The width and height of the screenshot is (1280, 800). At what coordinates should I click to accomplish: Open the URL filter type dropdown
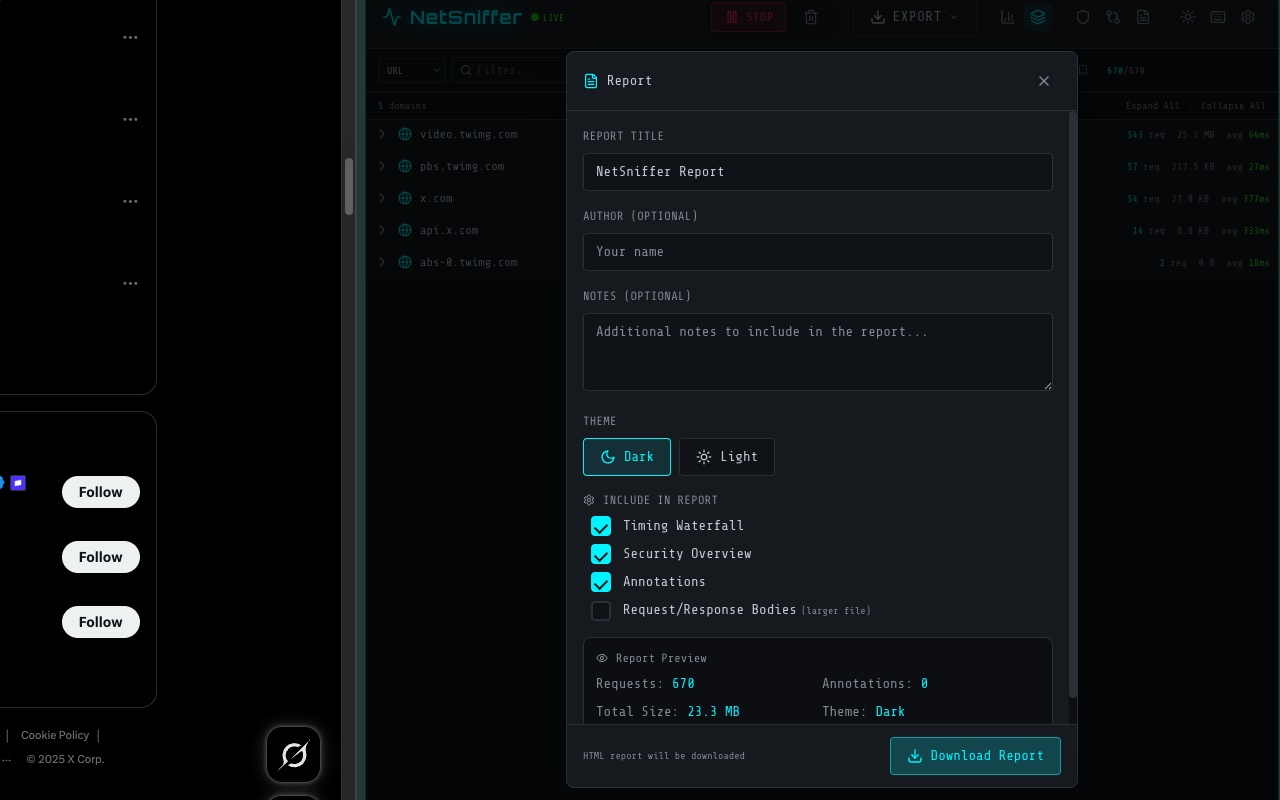[412, 70]
